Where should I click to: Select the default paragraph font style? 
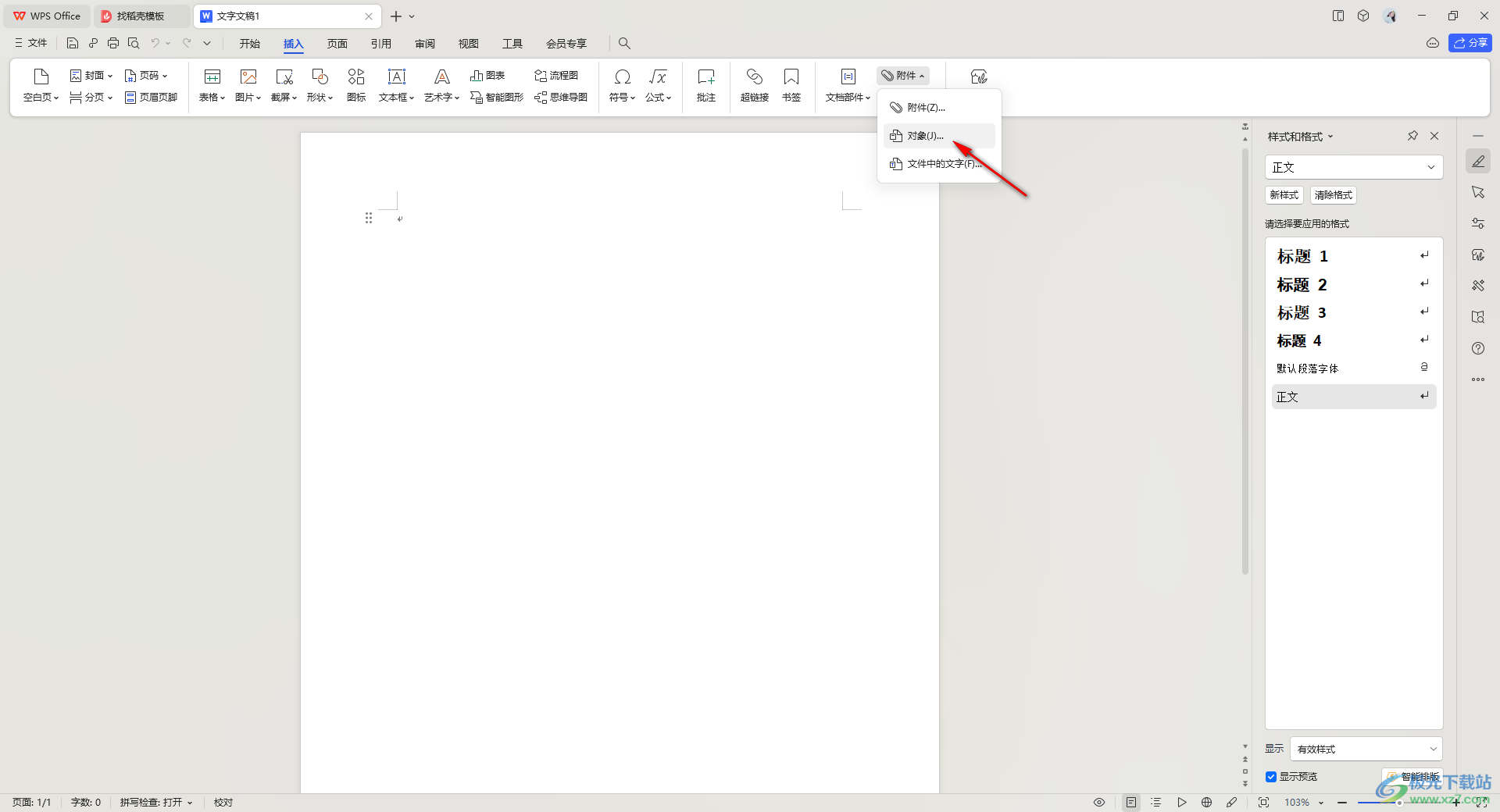(1354, 369)
